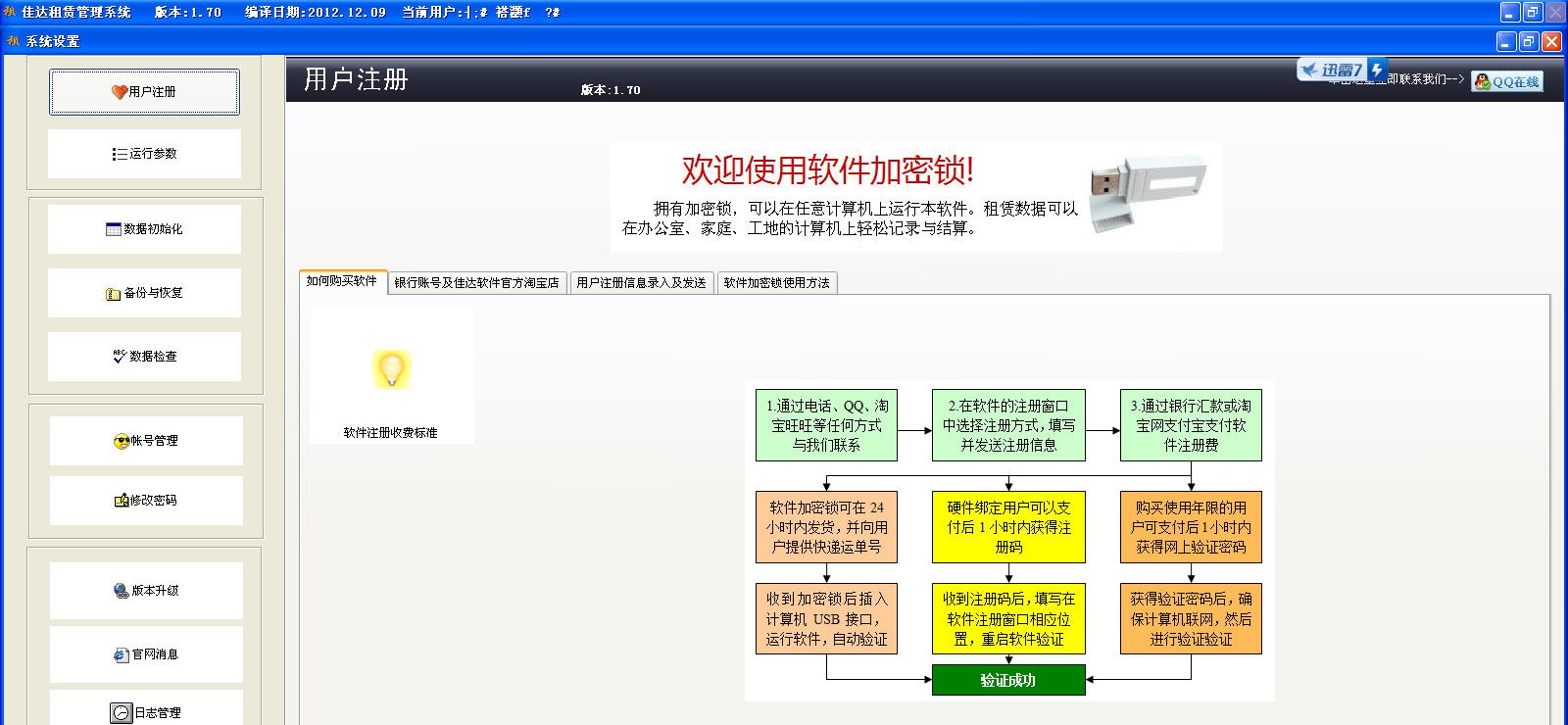Click the green 验证成功 box
Image resolution: width=1568 pixels, height=725 pixels.
1008,680
